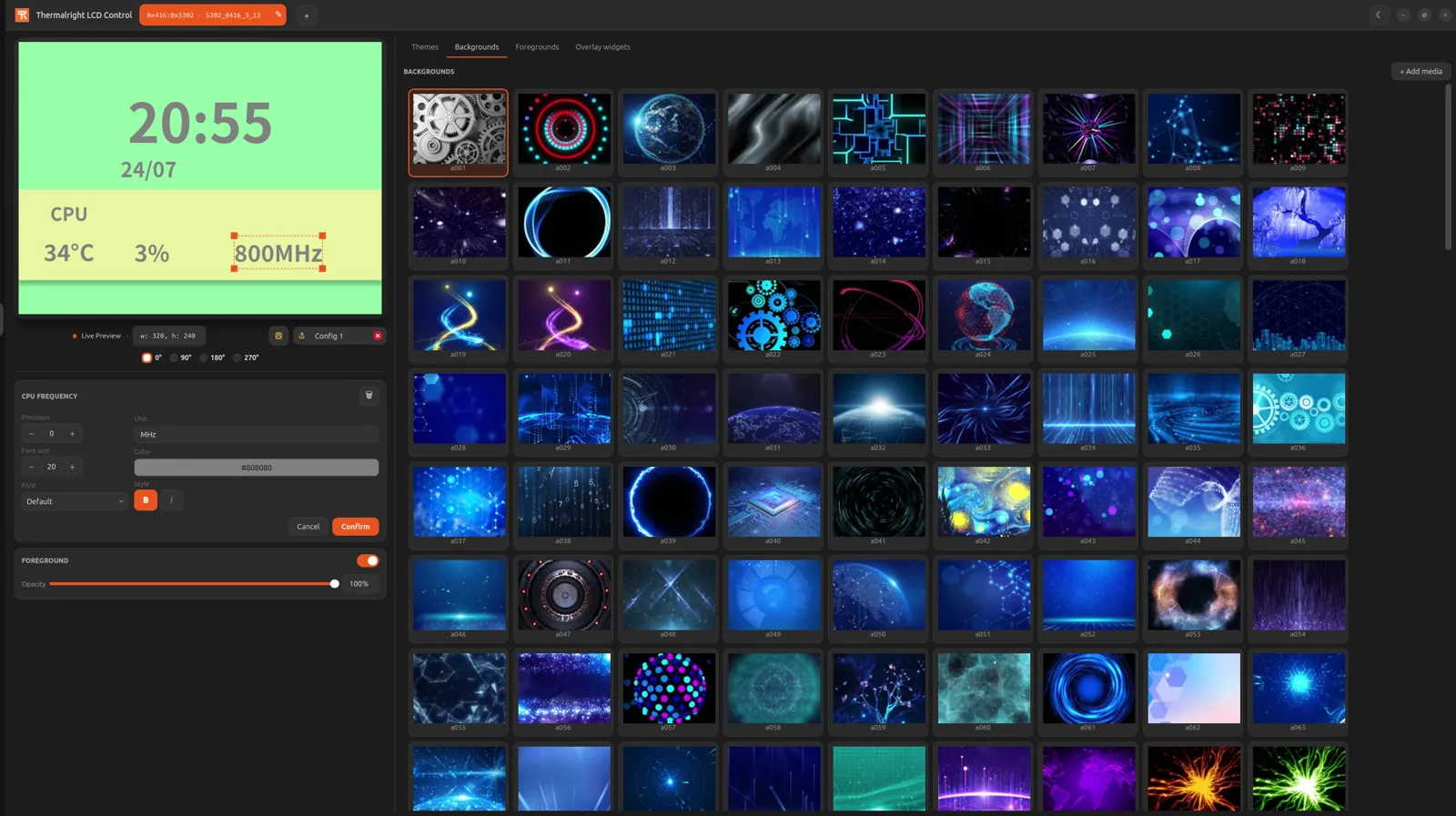Toggle the bold style button

coord(146,500)
